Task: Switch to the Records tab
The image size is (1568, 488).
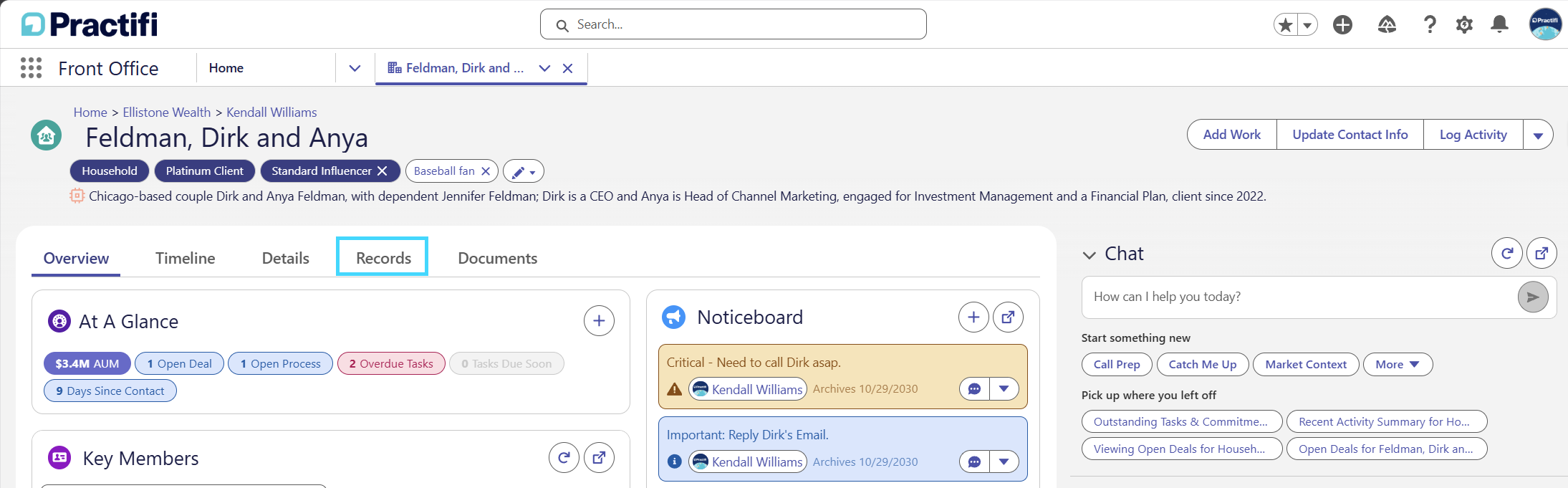Action: 383,257
